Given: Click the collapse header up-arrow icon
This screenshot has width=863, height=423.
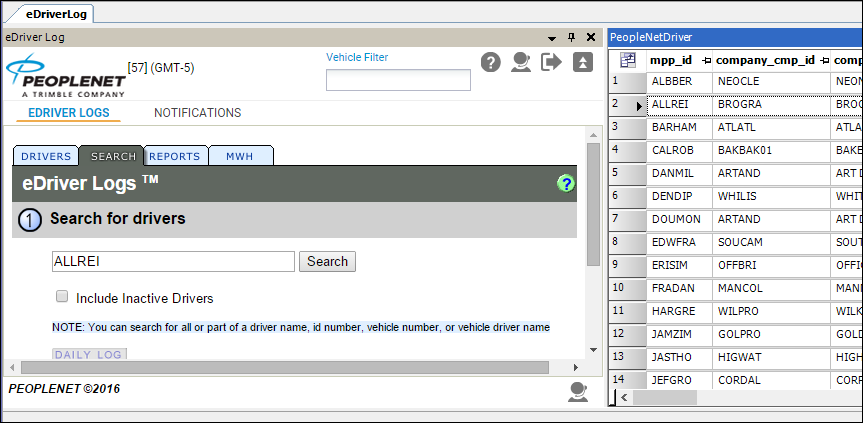Looking at the screenshot, I should (582, 63).
